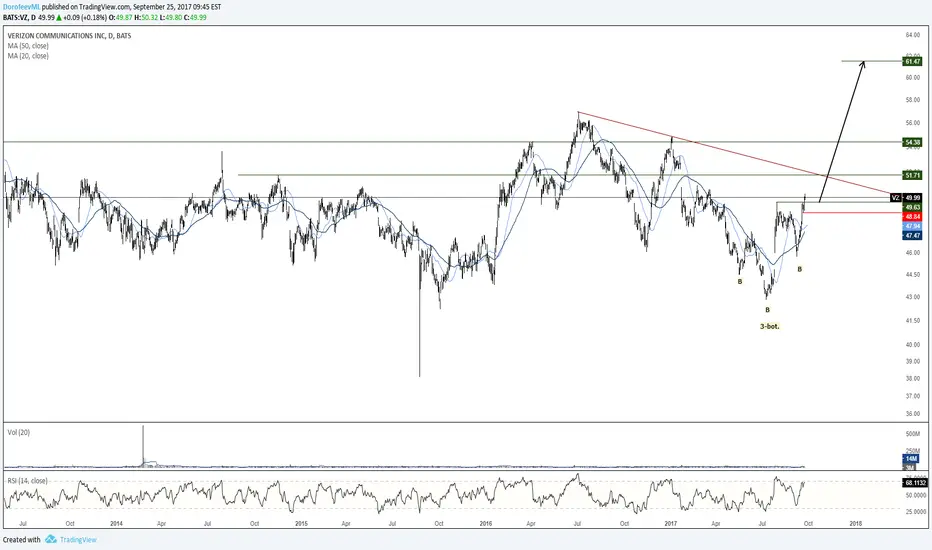Click the 'MA (50, close)' indicator label
The height and width of the screenshot is (550, 932).
(28, 46)
